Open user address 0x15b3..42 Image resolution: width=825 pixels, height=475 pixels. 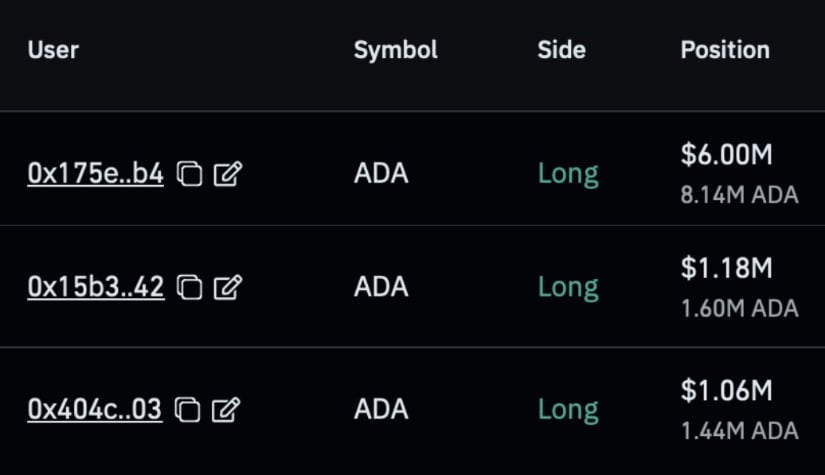(96, 287)
